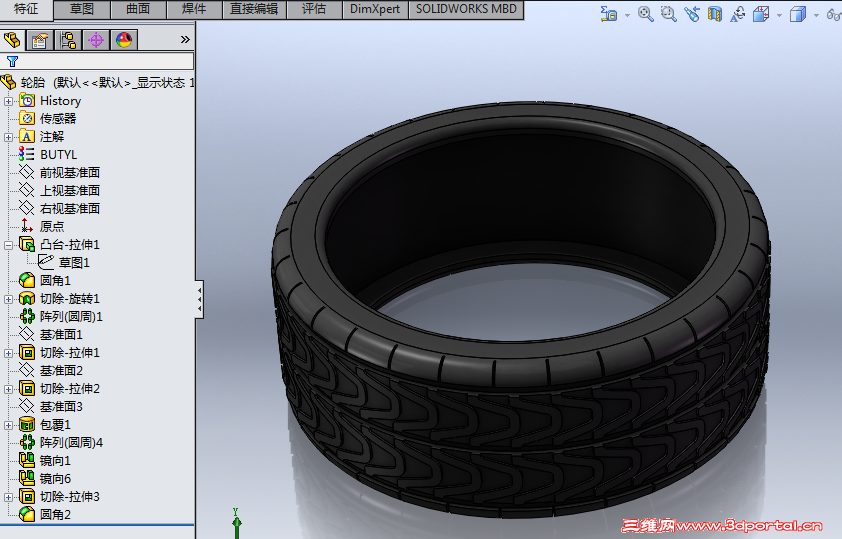Screen dimensions: 842x539
Task: Select the 阵列(圆周)1 circular pattern icon
Action: [x=27, y=316]
